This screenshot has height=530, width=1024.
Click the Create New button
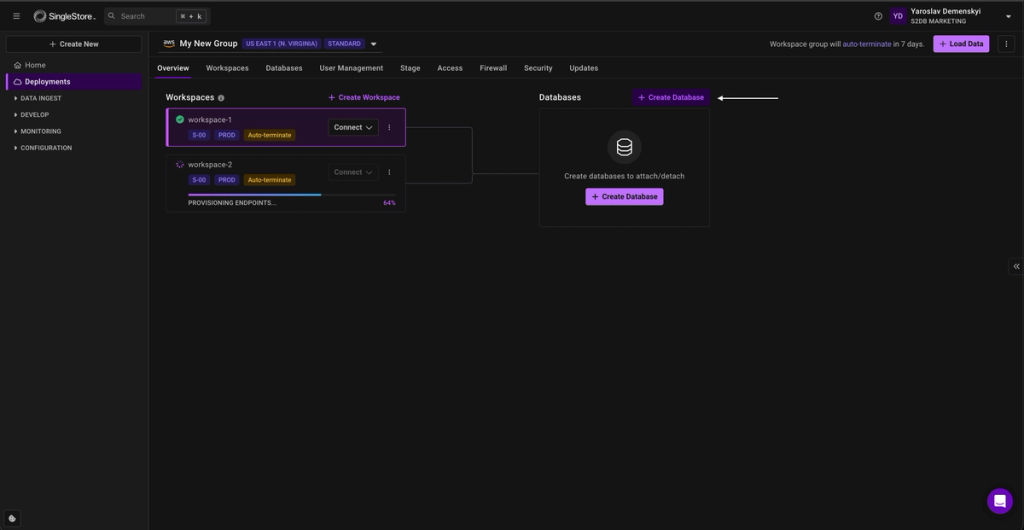pyautogui.click(x=74, y=44)
